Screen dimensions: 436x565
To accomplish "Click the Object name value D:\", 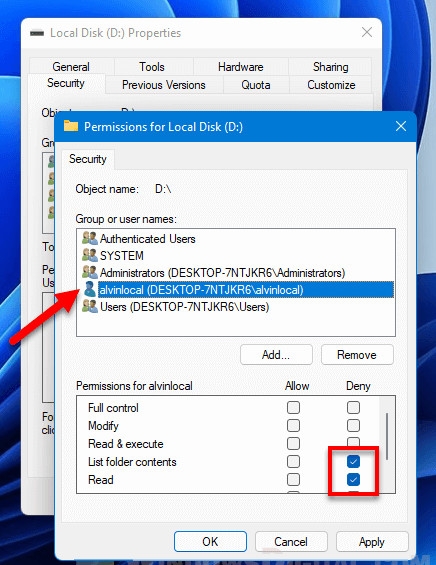I will (163, 188).
